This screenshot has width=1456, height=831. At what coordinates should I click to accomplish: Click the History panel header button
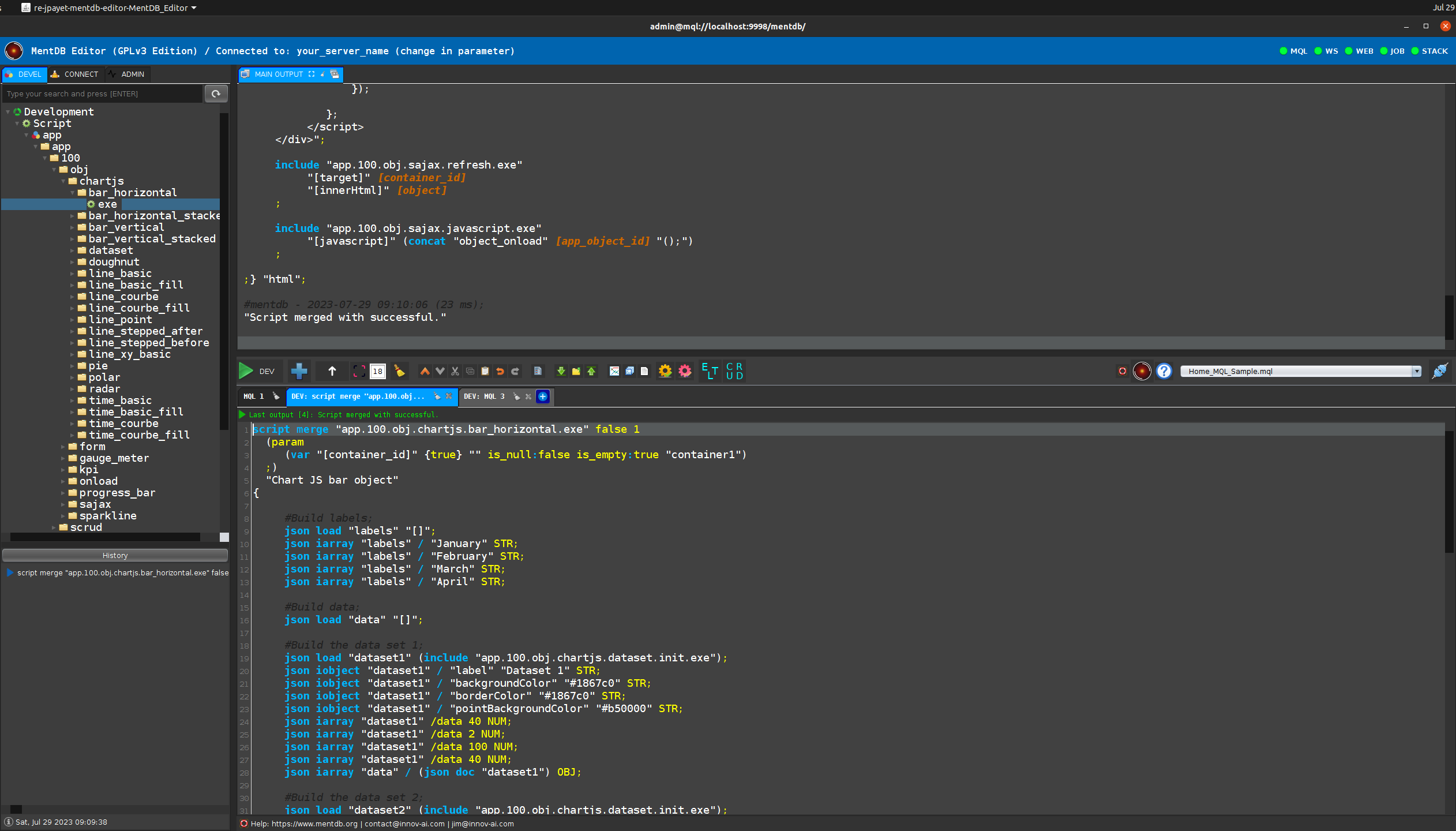115,555
